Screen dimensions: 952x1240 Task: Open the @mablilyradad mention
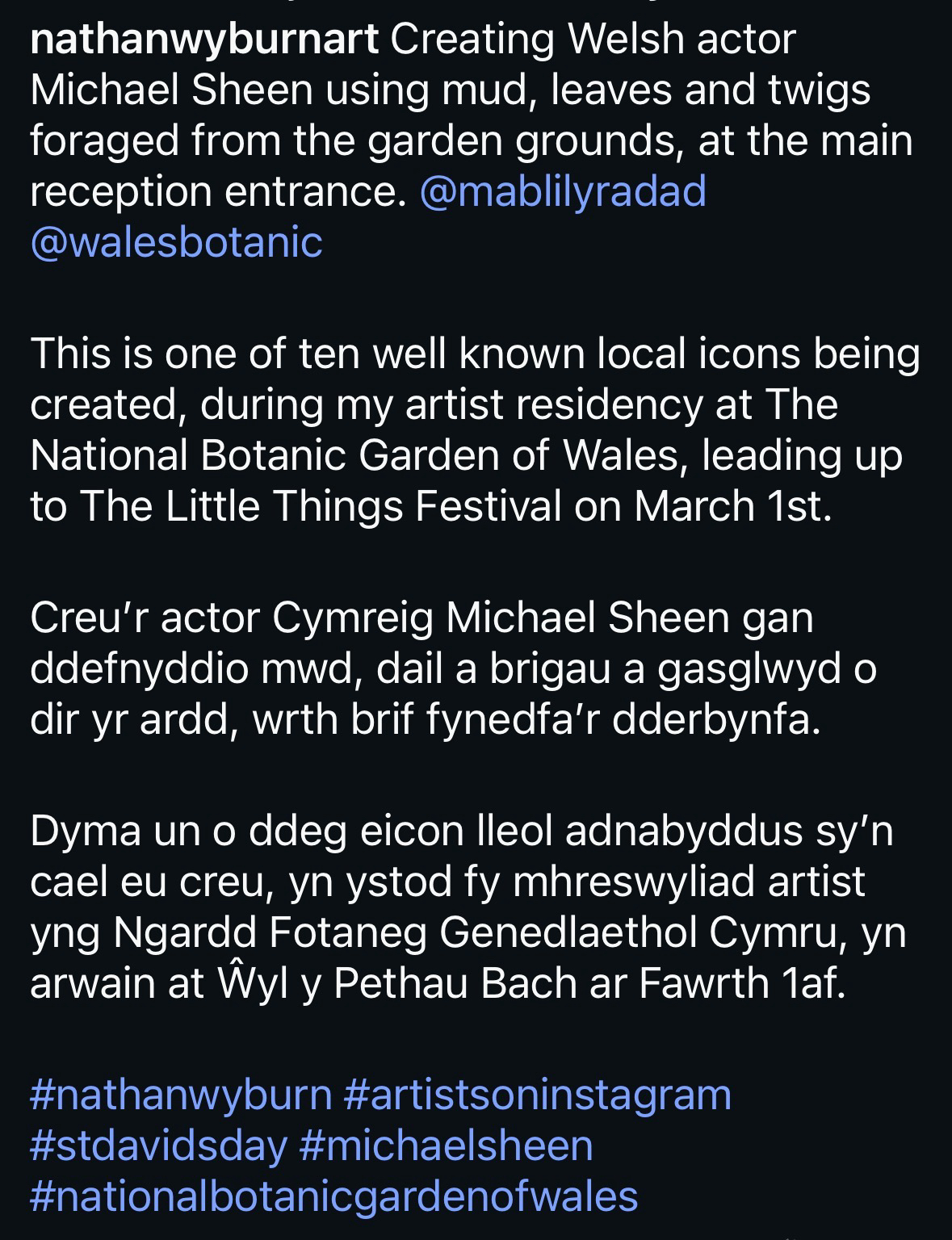[563, 191]
